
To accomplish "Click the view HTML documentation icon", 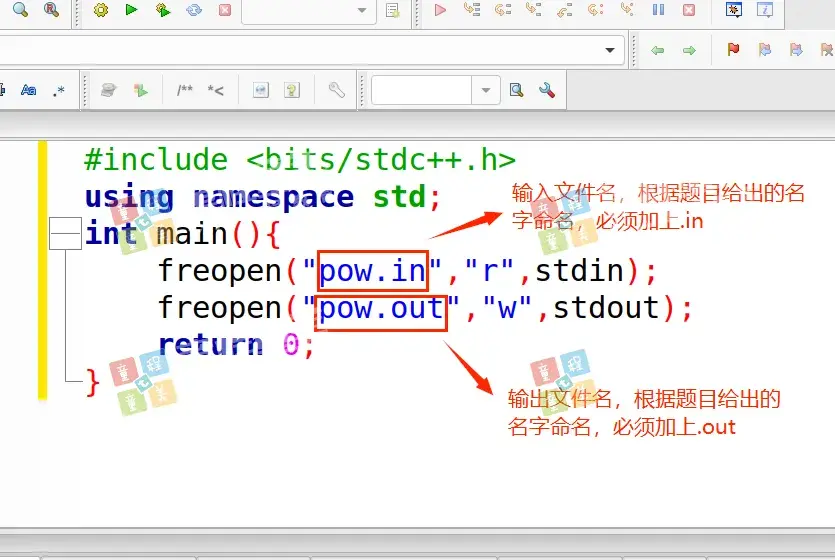I will coord(260,90).
